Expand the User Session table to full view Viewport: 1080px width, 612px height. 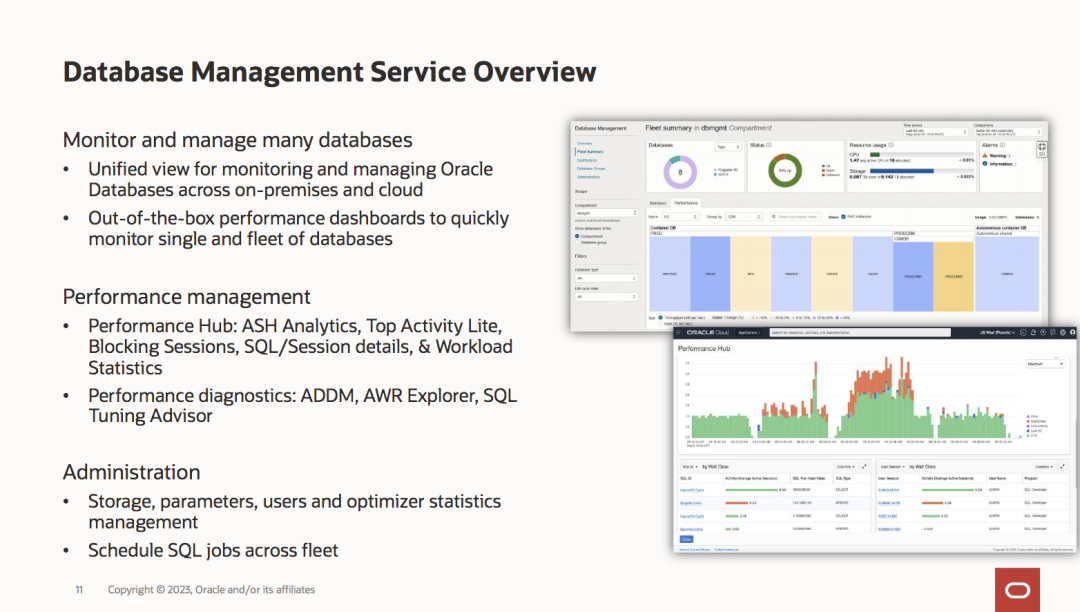tap(1062, 467)
